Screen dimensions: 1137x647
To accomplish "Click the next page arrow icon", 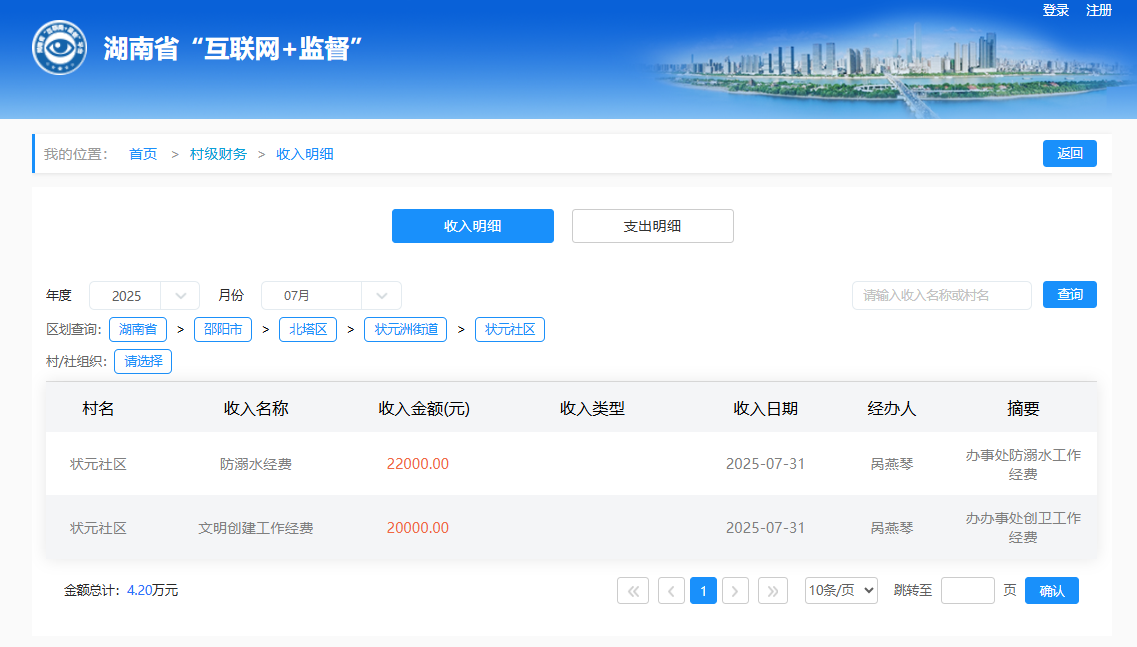I will tap(735, 591).
